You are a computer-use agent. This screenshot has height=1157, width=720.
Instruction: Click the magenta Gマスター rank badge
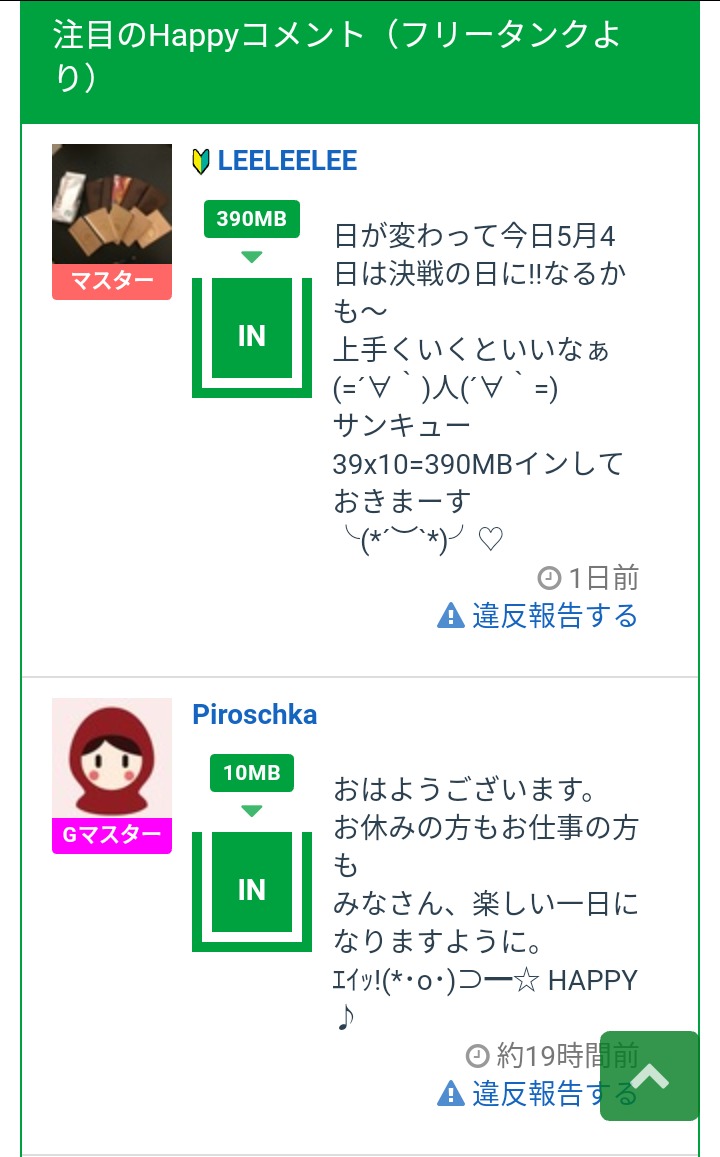click(x=112, y=835)
